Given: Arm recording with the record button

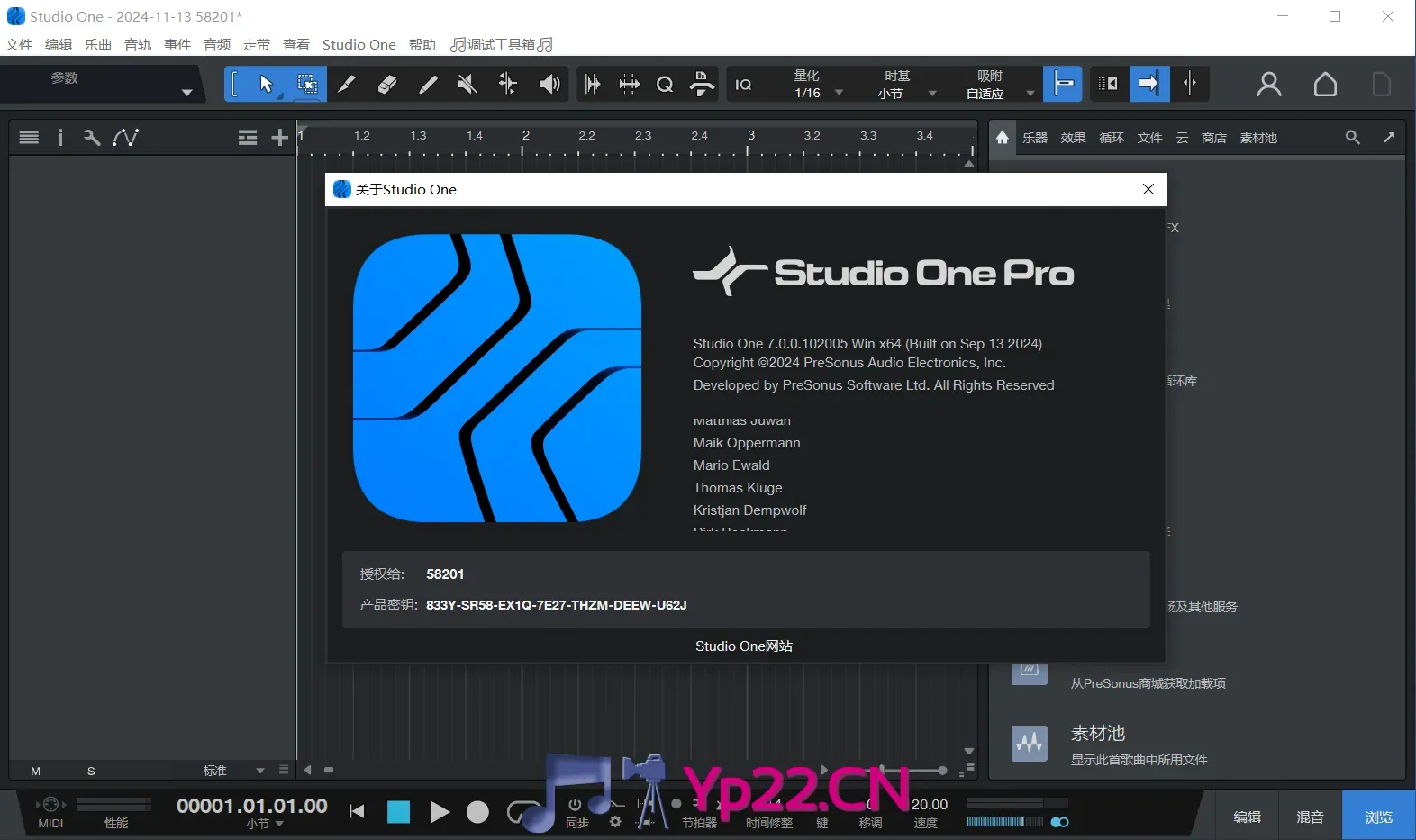Looking at the screenshot, I should point(477,812).
